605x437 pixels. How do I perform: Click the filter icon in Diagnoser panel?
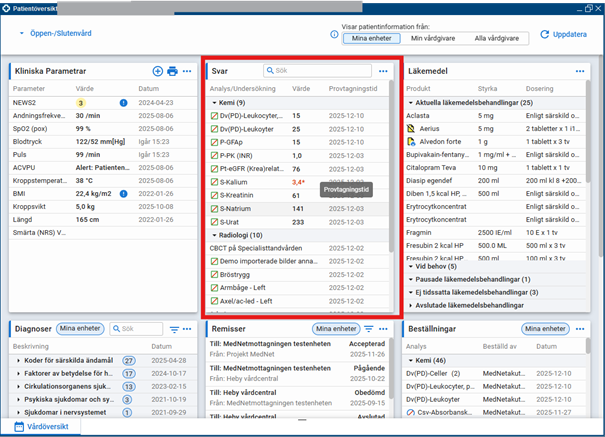[x=174, y=329]
